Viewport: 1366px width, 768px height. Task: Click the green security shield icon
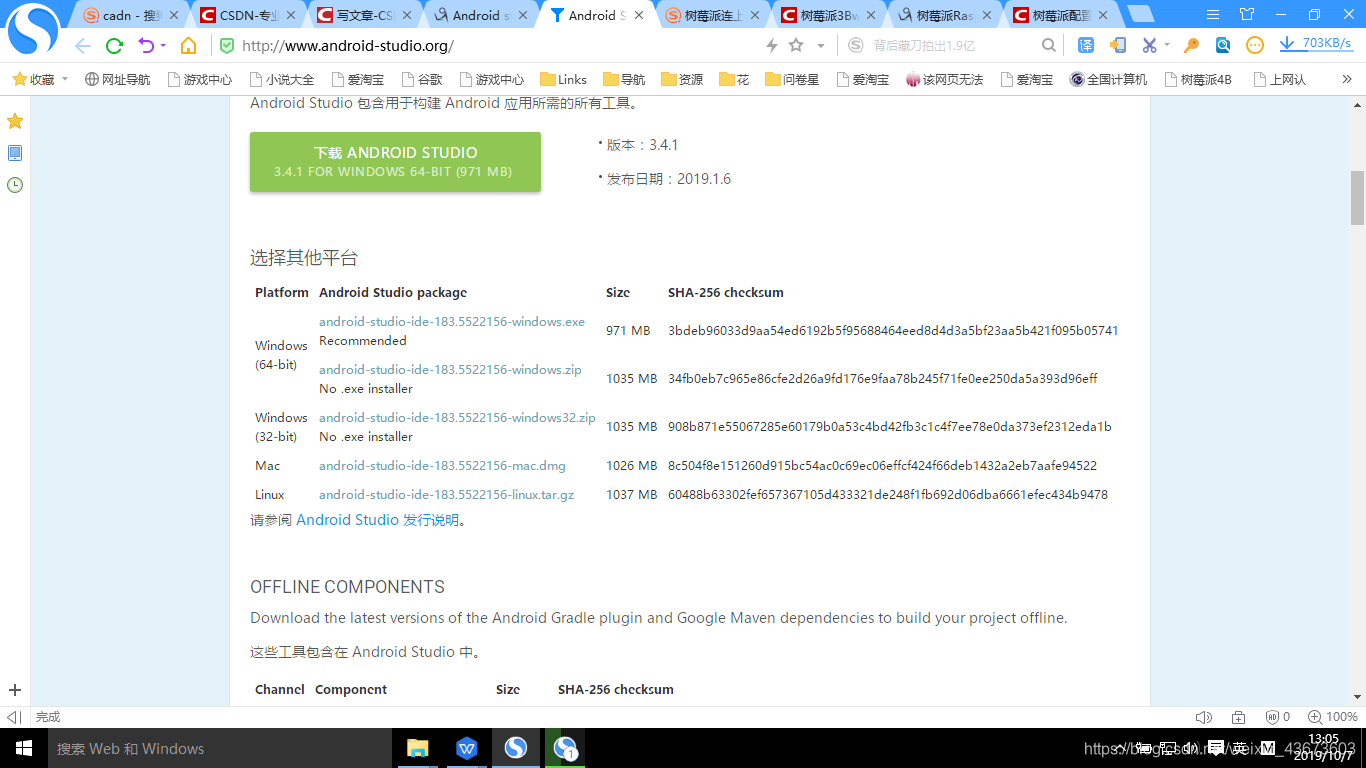coord(227,46)
